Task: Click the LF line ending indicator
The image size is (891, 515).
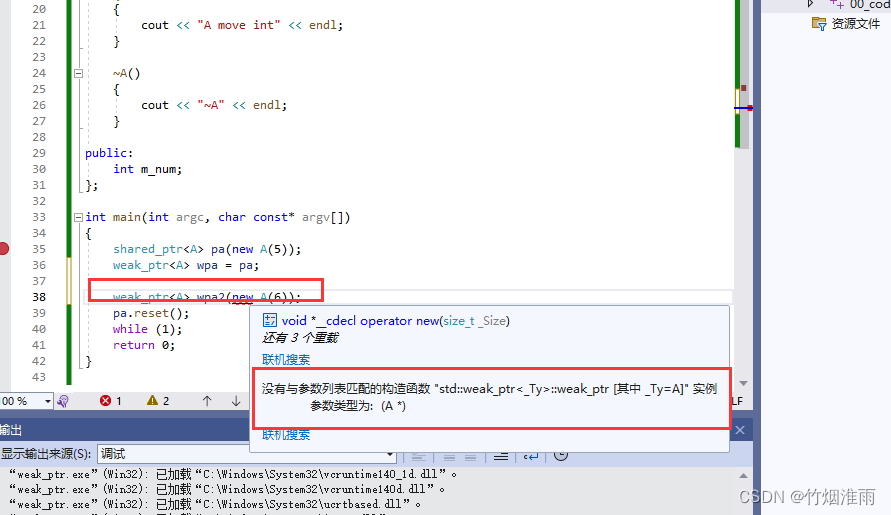Action: [737, 401]
